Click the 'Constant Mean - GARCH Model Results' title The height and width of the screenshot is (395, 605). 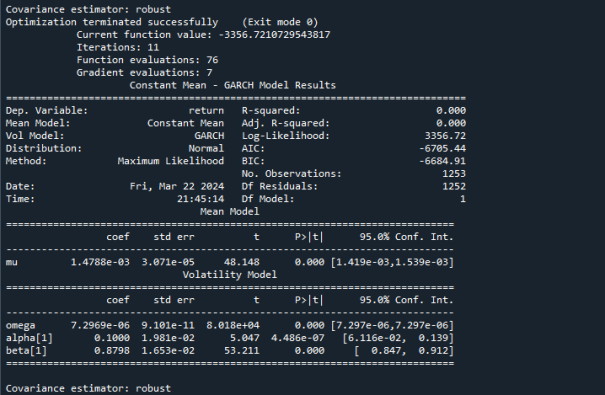click(233, 85)
